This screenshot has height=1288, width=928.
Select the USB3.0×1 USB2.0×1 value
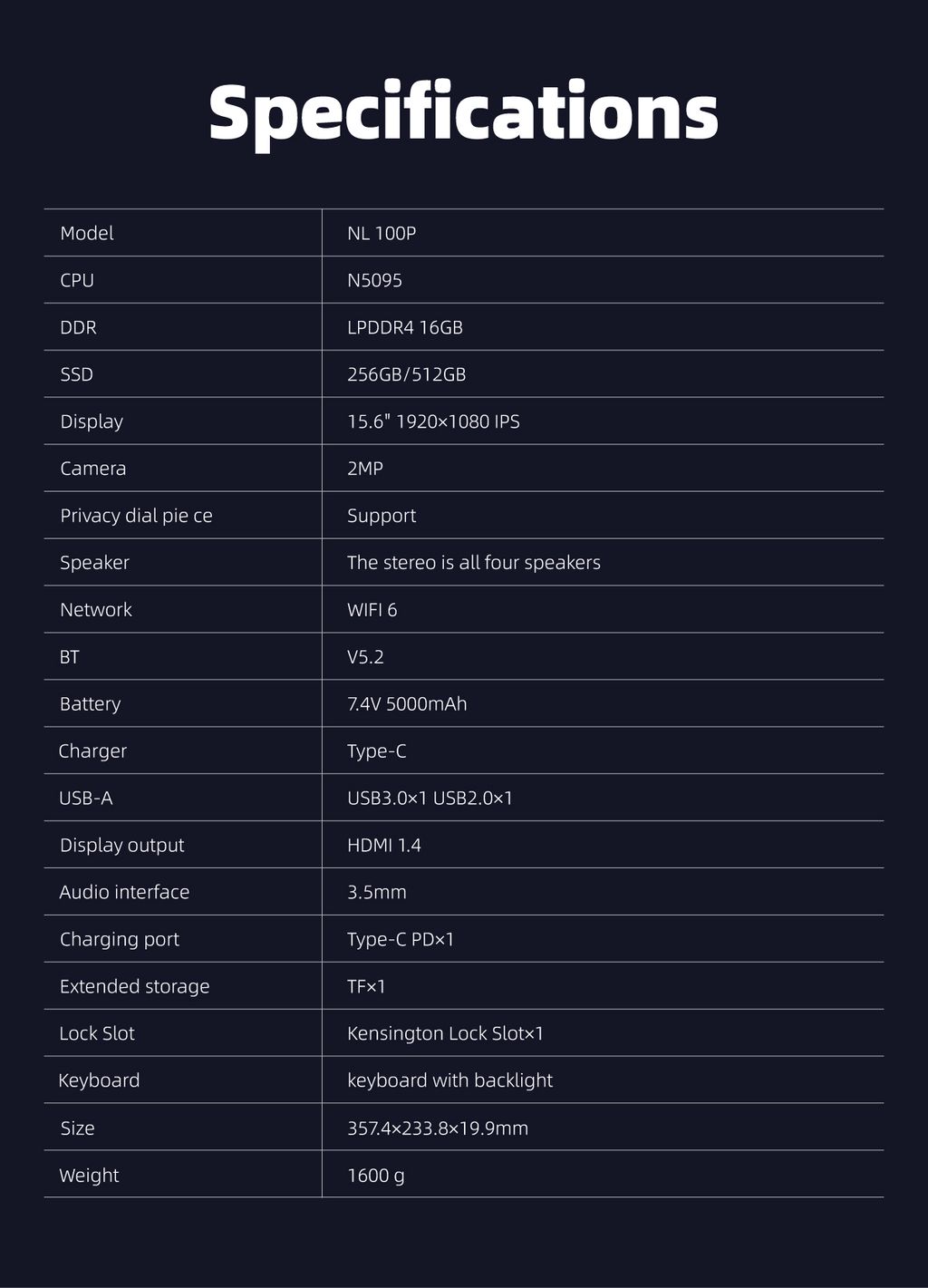tap(430, 799)
